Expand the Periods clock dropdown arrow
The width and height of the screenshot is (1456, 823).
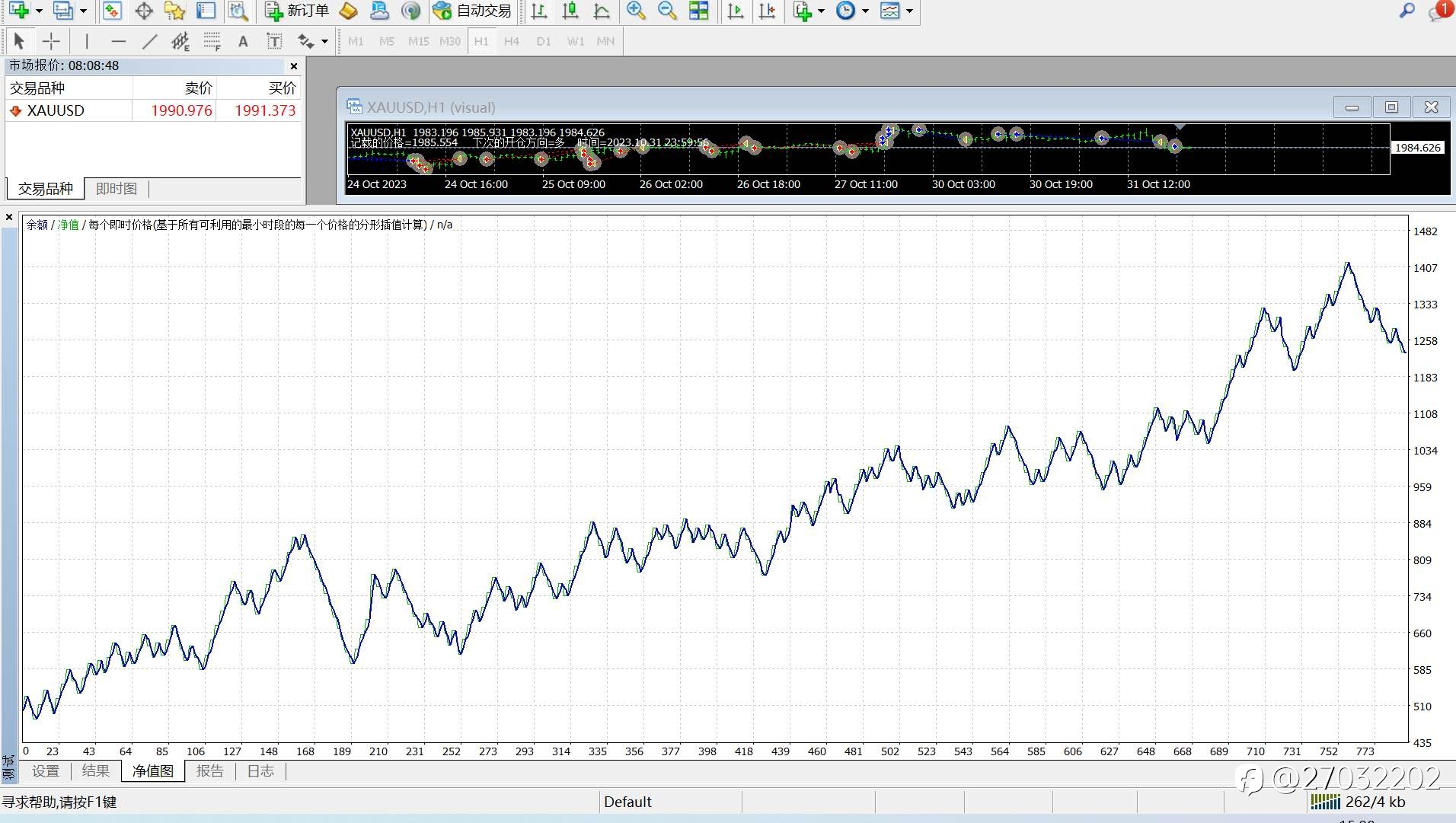pyautogui.click(x=865, y=11)
